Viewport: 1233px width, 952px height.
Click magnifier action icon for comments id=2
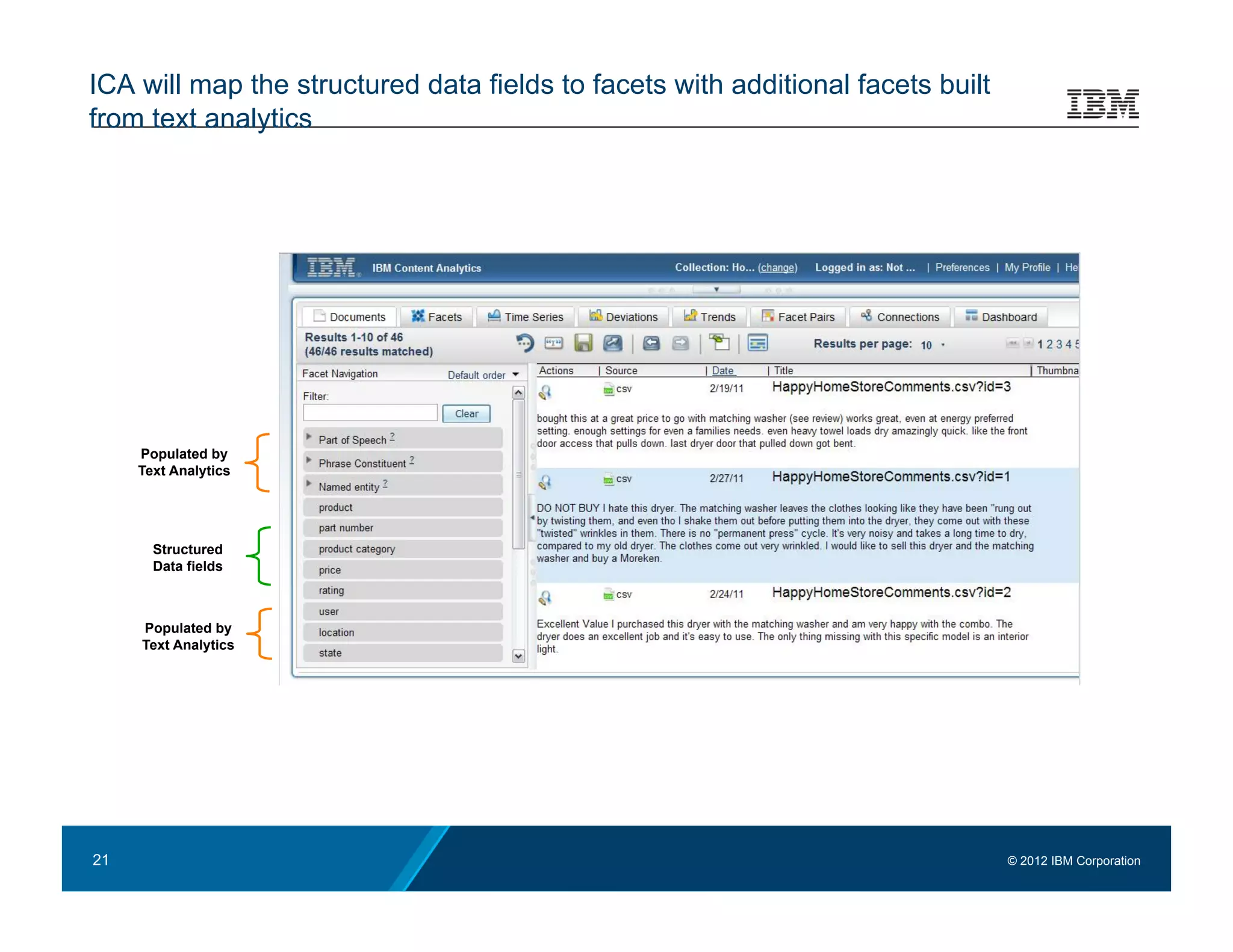pyautogui.click(x=545, y=598)
